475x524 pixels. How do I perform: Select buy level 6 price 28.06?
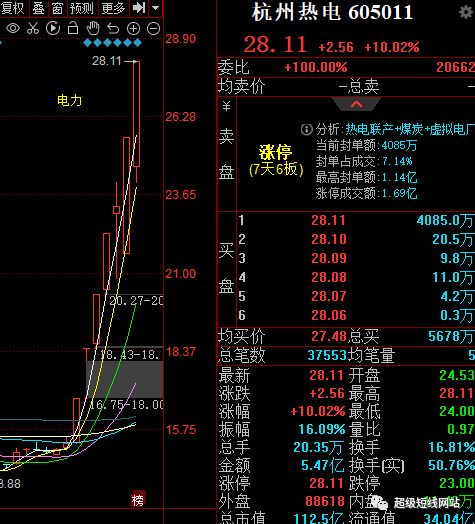(329, 315)
